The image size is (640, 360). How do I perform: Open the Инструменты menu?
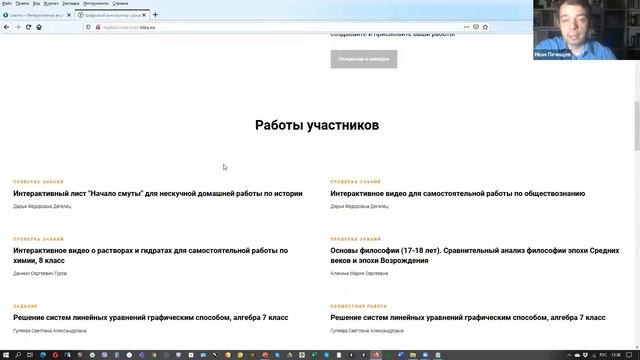(x=96, y=3)
